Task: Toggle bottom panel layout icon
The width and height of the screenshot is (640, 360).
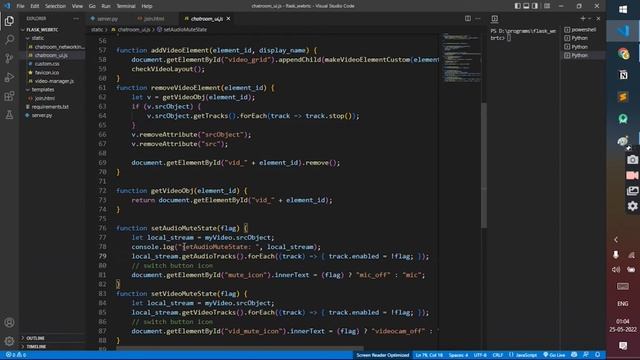Action: 526,6
